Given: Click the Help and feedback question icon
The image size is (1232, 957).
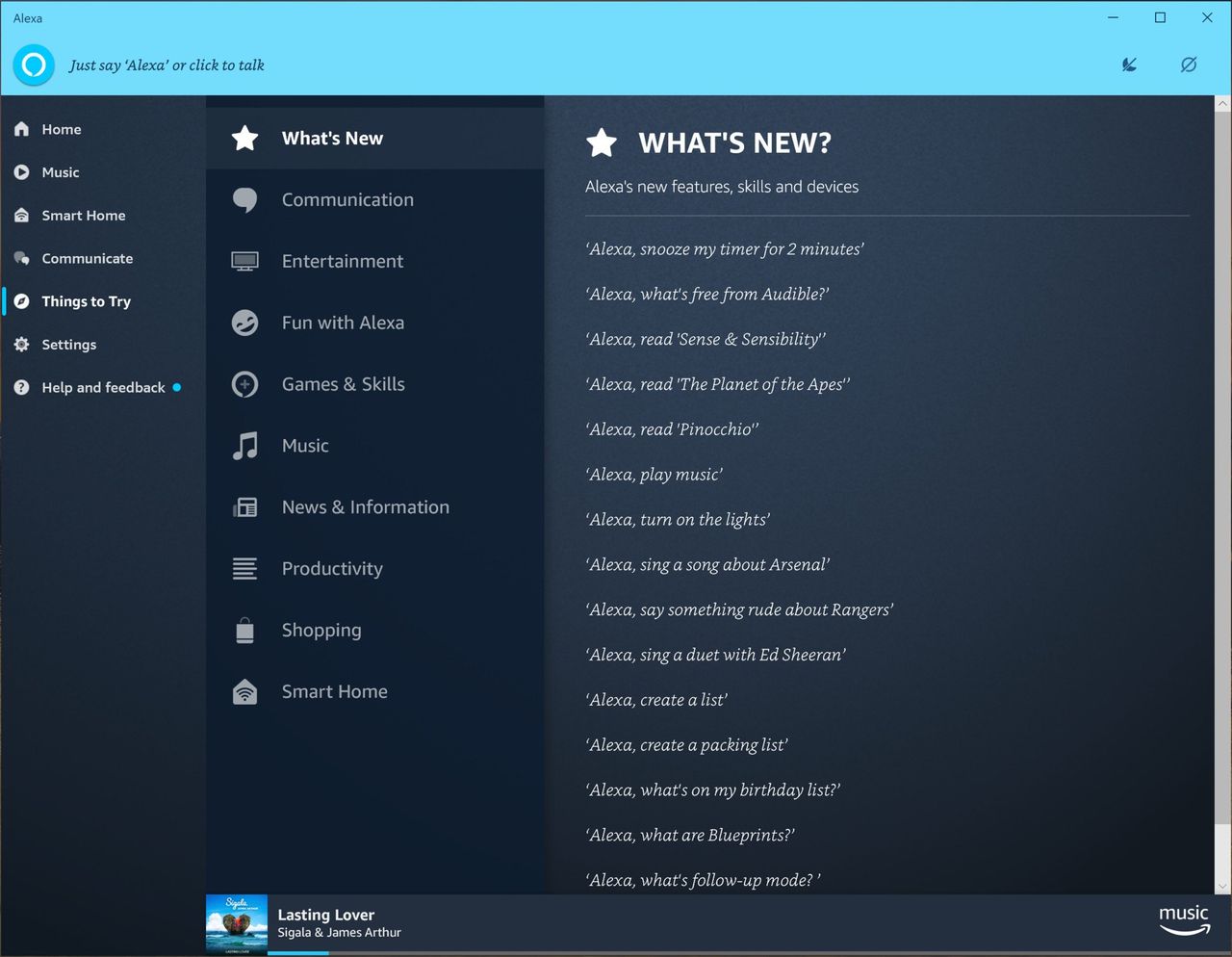Looking at the screenshot, I should tap(21, 387).
